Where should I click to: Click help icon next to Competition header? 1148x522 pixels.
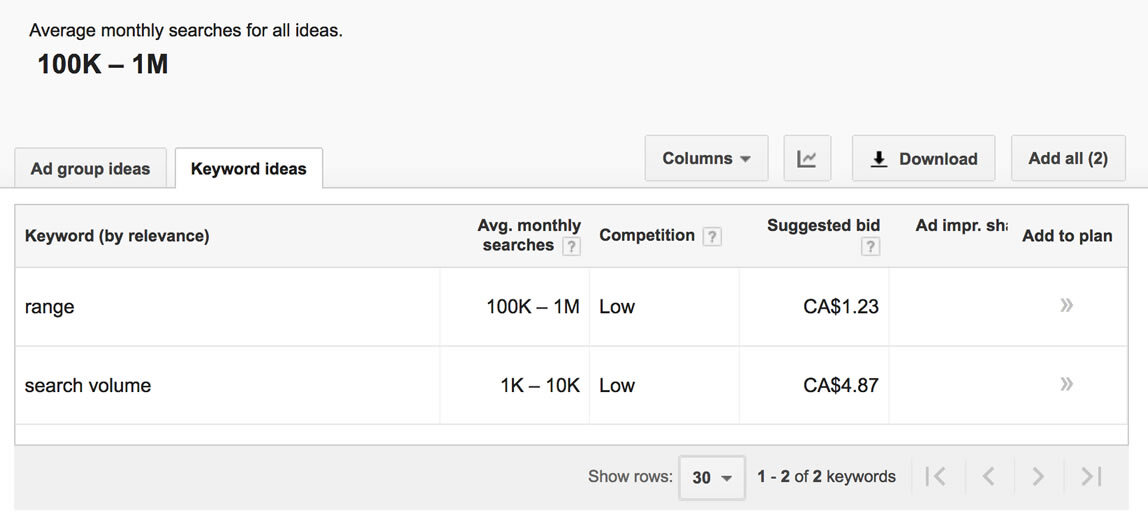click(x=712, y=237)
